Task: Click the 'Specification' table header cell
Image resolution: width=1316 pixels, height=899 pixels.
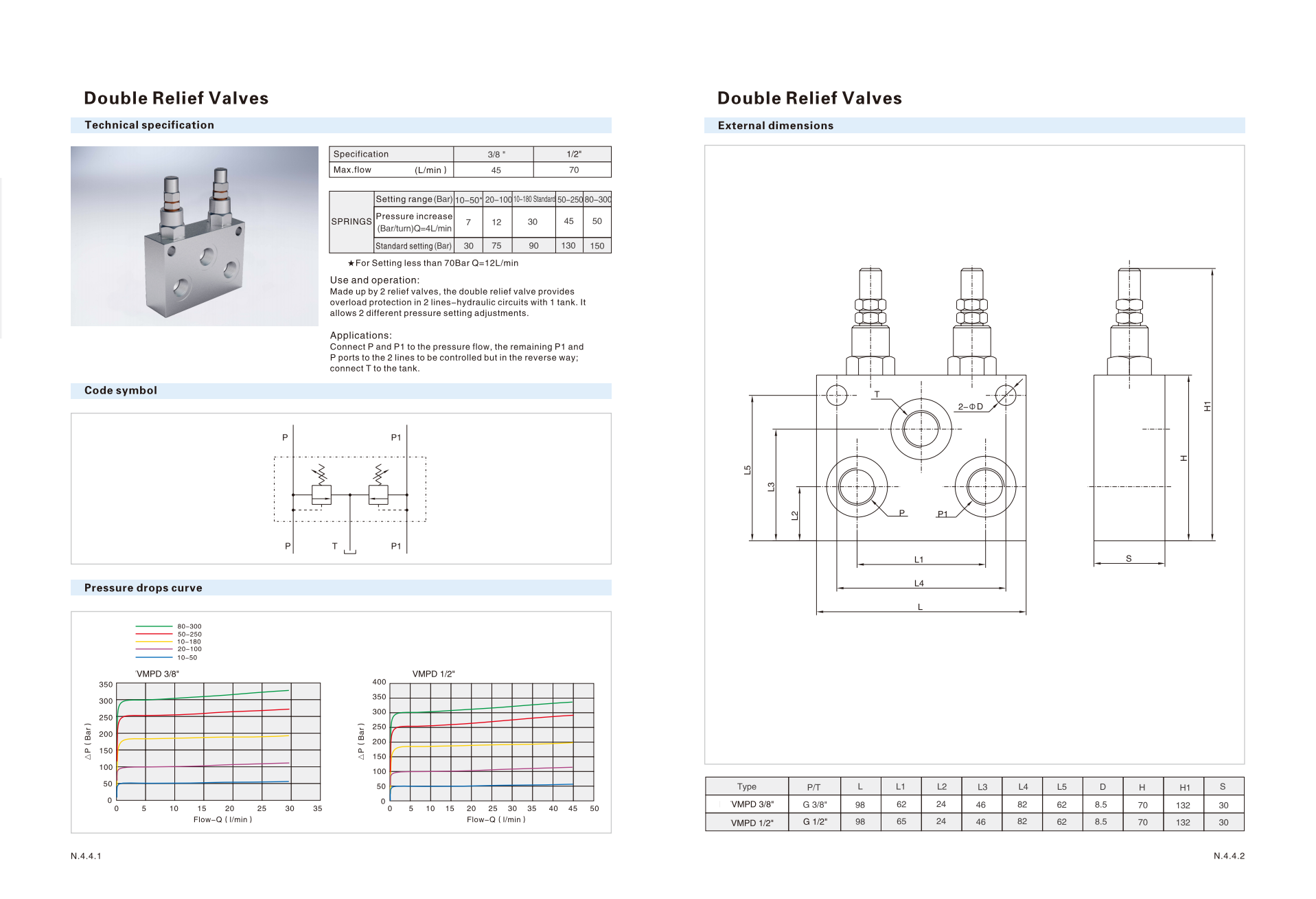Action: (391, 154)
